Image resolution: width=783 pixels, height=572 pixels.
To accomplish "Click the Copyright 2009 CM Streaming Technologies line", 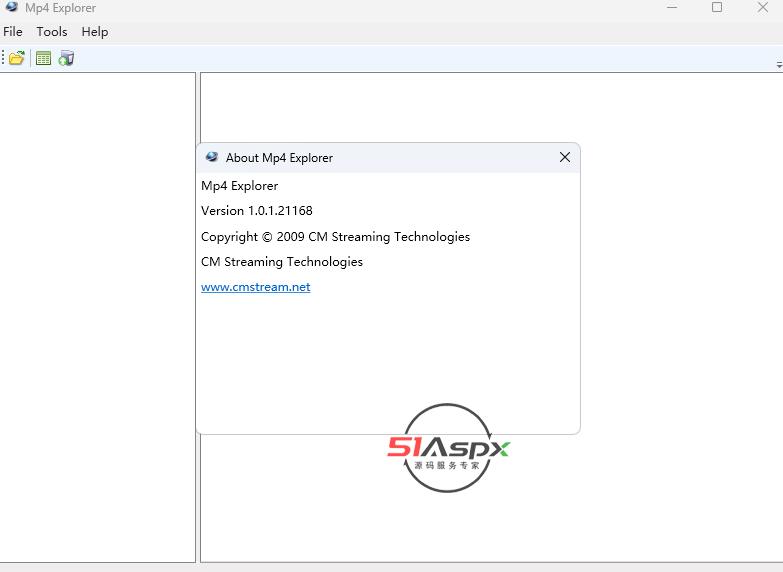I will [336, 237].
